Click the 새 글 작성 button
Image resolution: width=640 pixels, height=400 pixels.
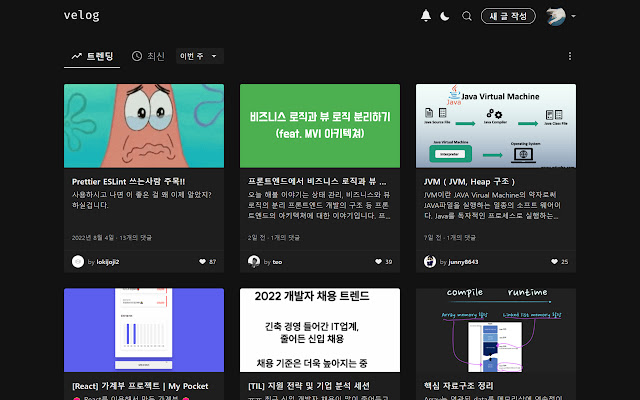pos(508,16)
